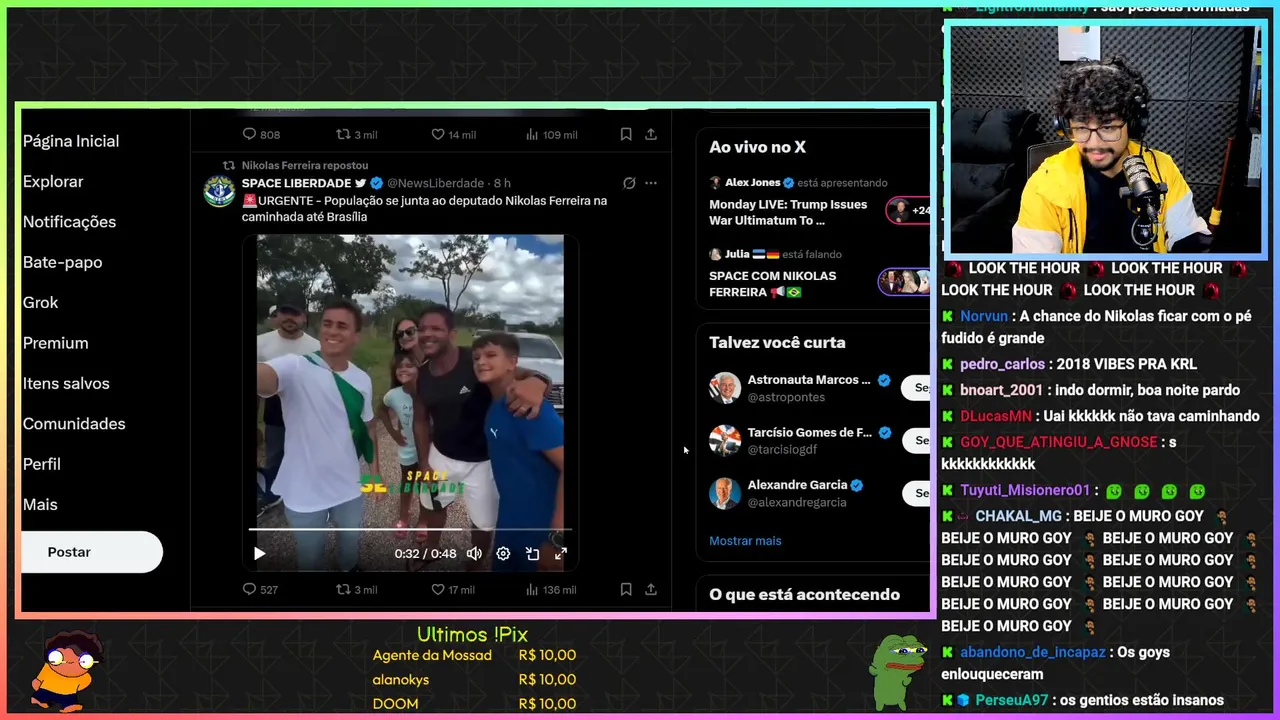This screenshot has width=1280, height=720.
Task: Seek on the video progress bar
Action: click(x=410, y=529)
